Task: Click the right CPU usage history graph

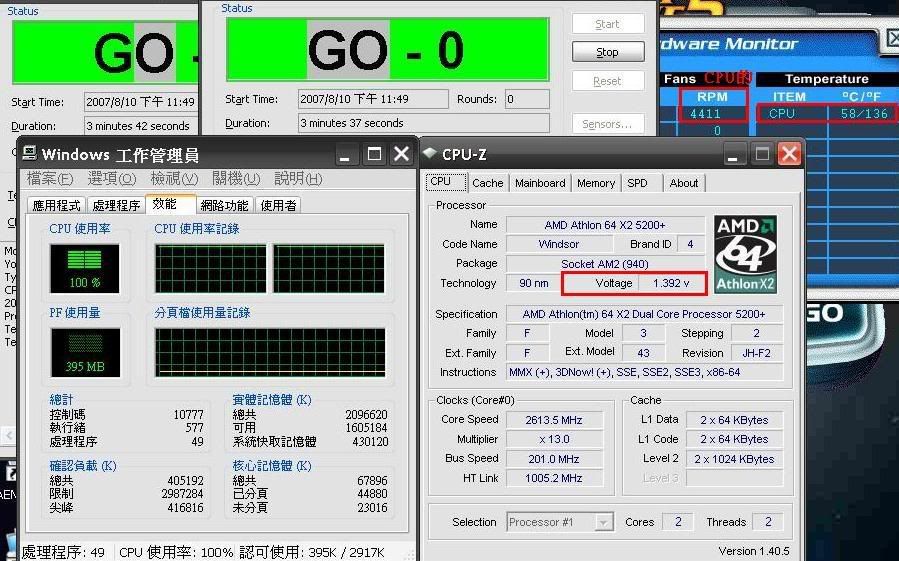Action: [x=329, y=268]
